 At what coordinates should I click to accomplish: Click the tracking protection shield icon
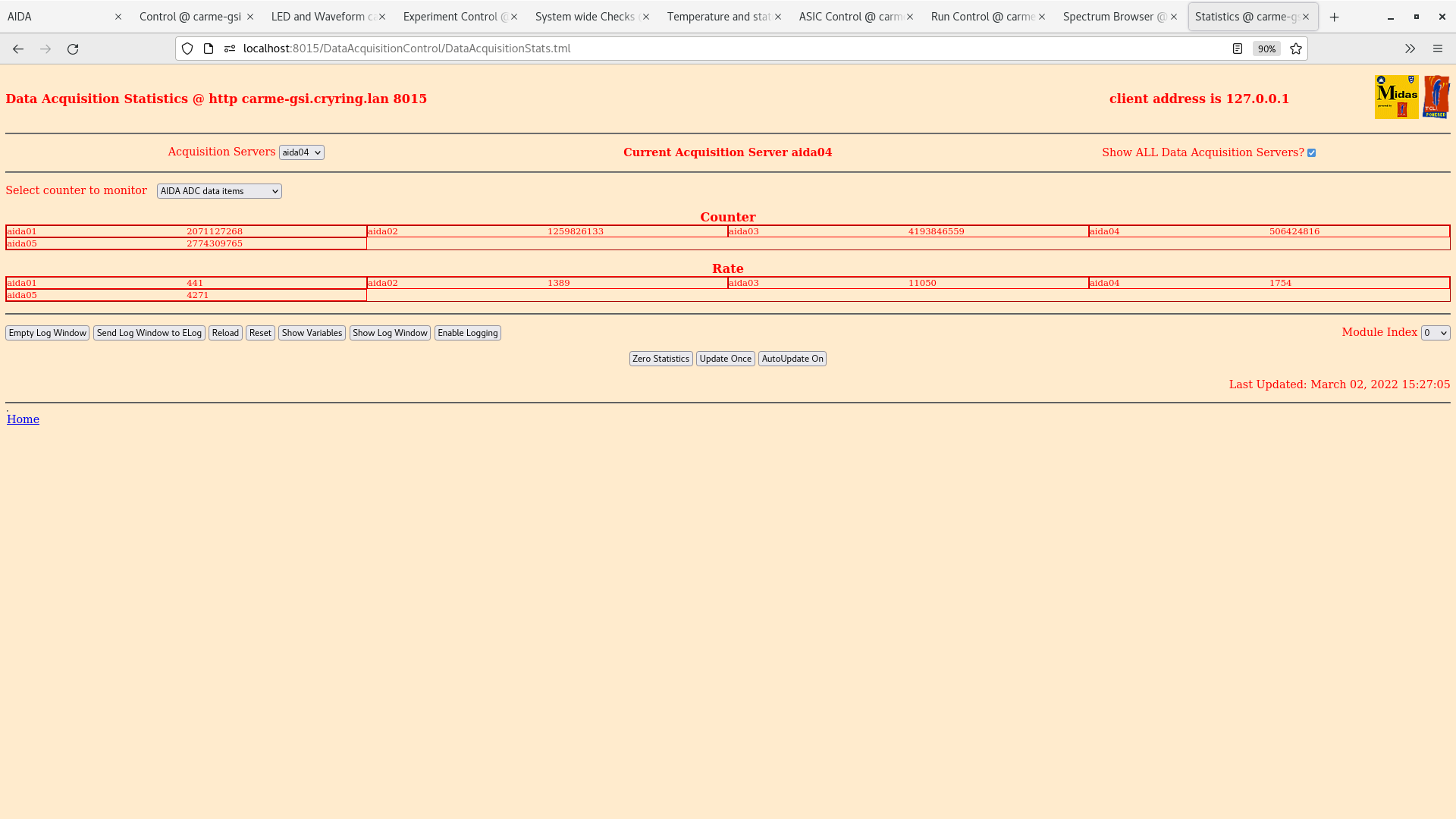pos(187,49)
